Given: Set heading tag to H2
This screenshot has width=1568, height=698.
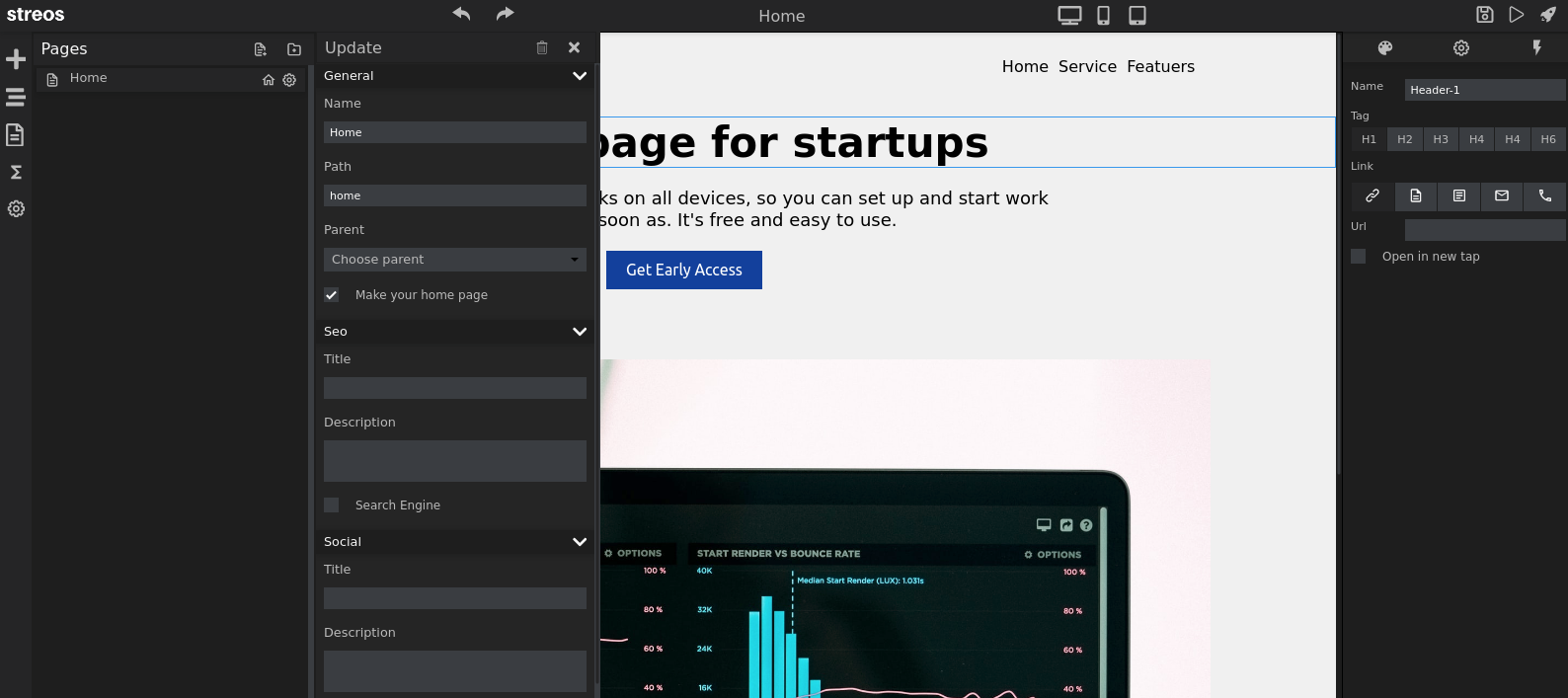Looking at the screenshot, I should point(1405,139).
